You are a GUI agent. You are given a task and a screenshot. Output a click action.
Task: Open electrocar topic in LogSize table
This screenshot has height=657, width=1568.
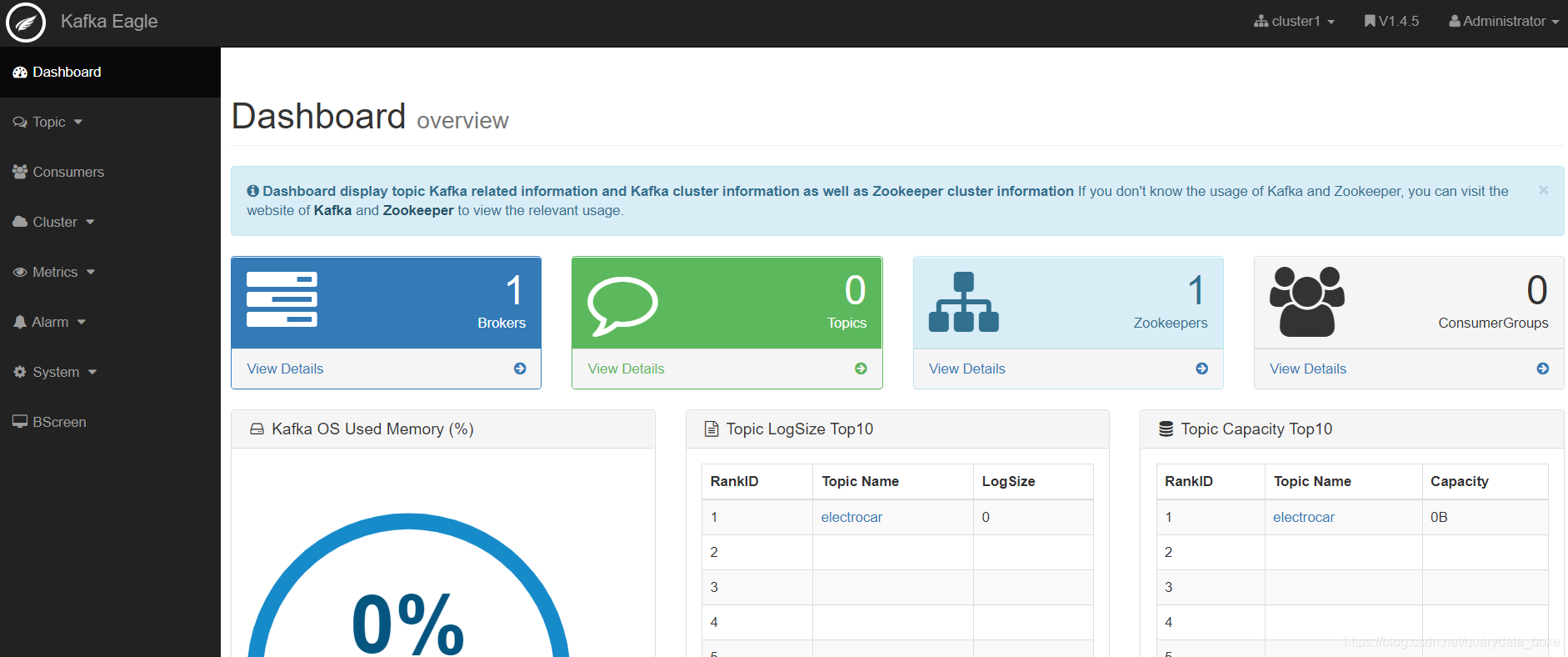point(851,517)
